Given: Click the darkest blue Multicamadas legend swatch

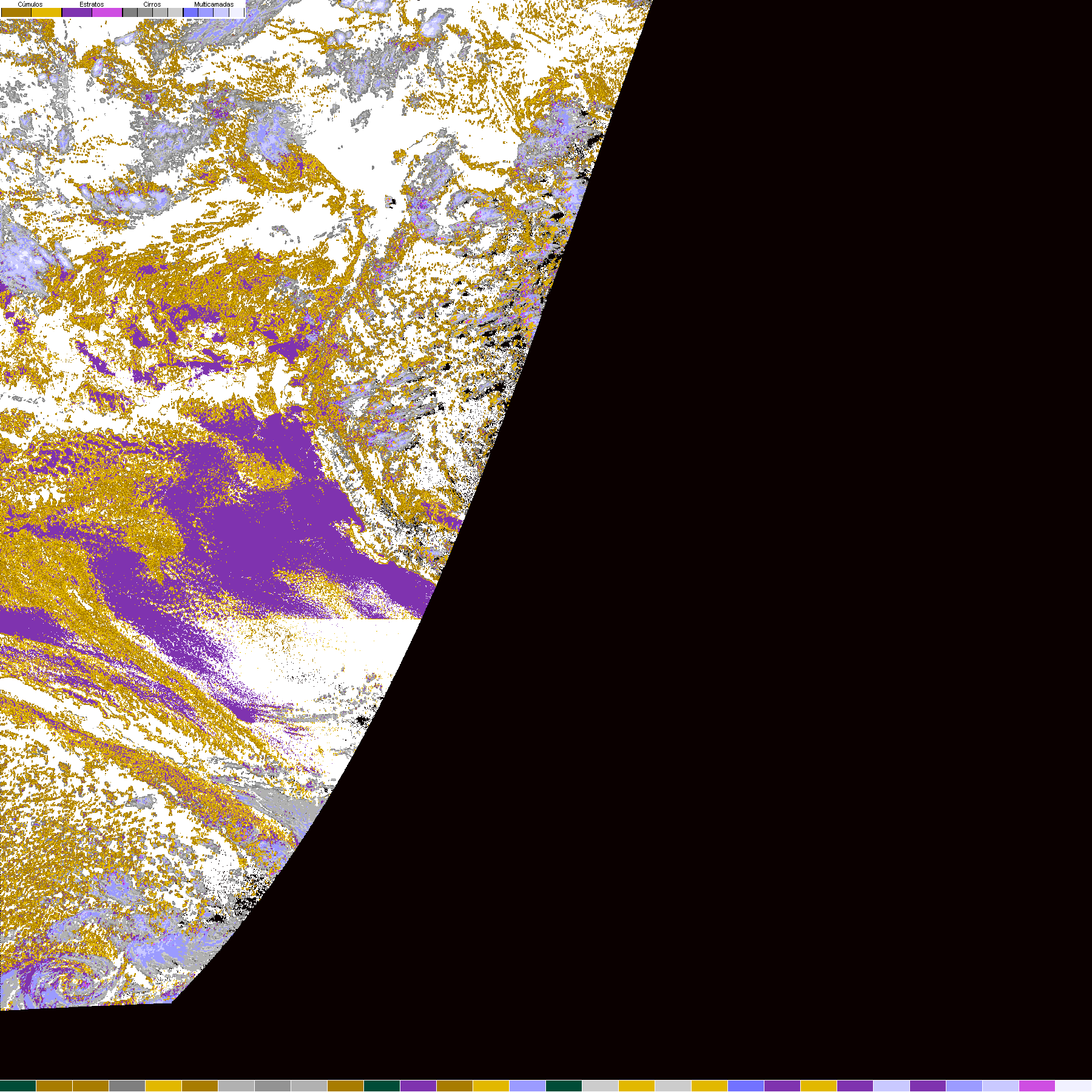Looking at the screenshot, I should pos(190,12).
